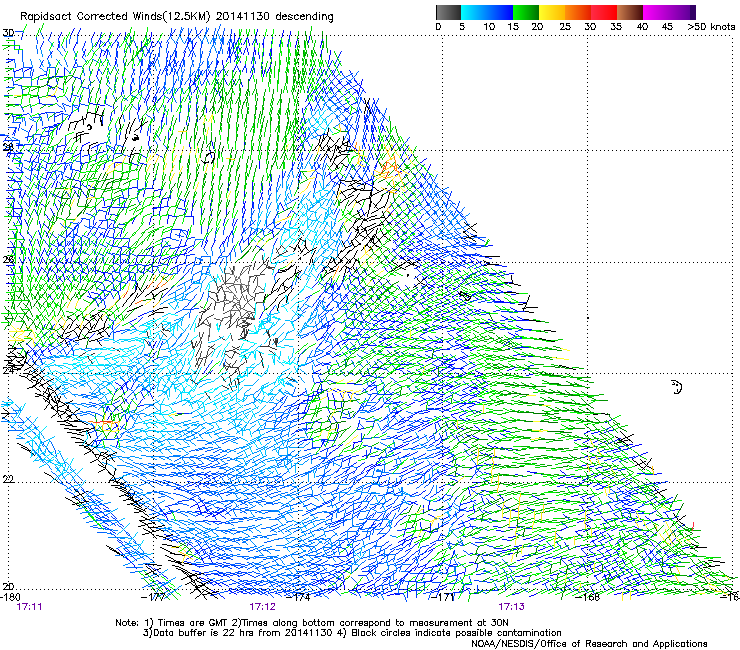
Task: Click the latitude label '20'
Action: click(x=8, y=587)
